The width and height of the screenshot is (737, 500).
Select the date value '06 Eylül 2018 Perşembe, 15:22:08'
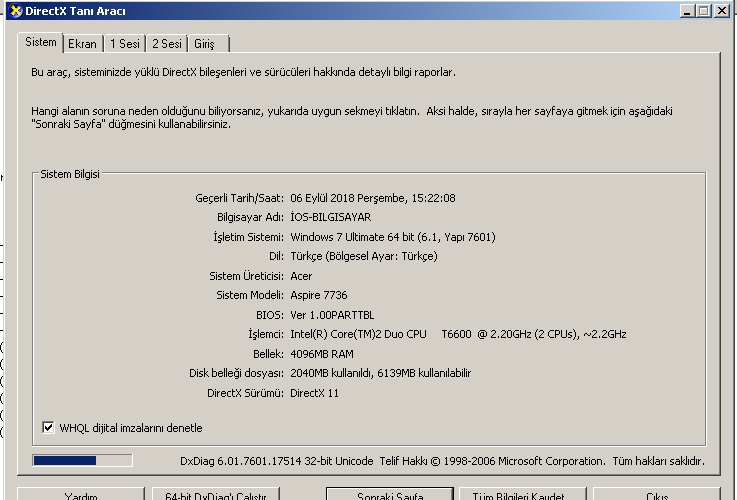373,198
